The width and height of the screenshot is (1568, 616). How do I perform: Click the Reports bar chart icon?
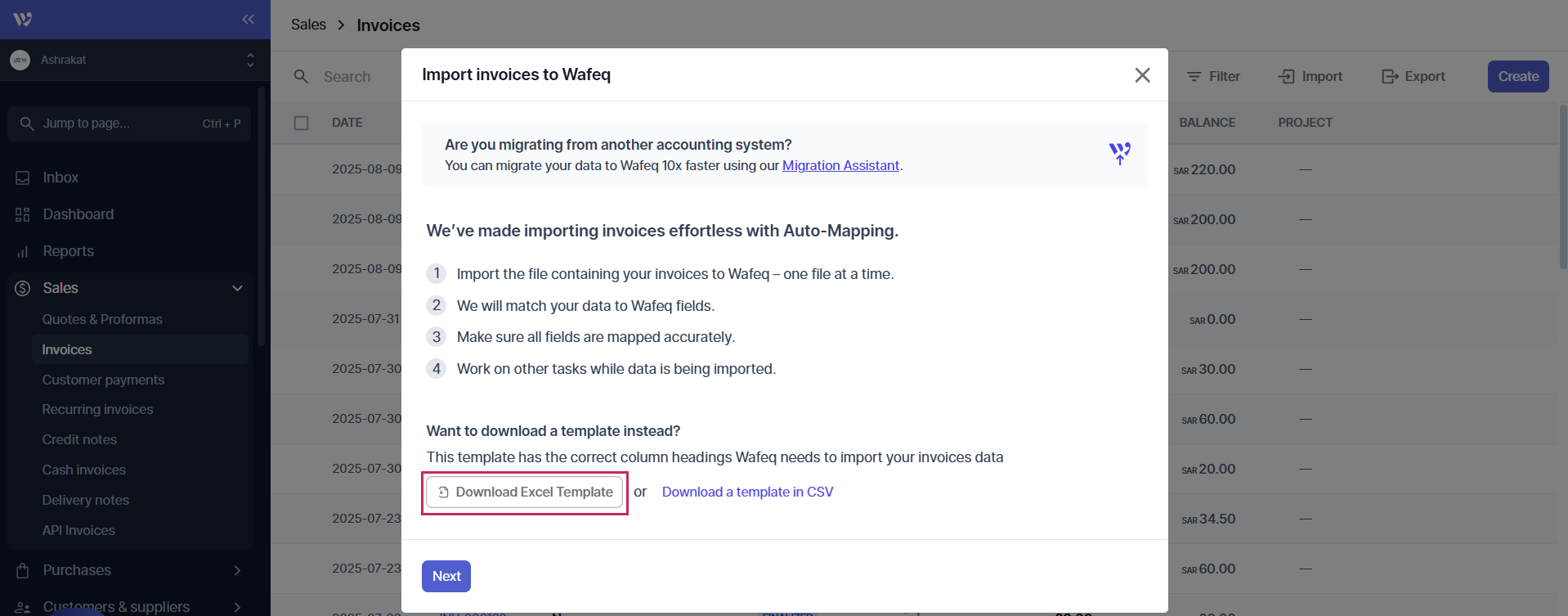23,251
